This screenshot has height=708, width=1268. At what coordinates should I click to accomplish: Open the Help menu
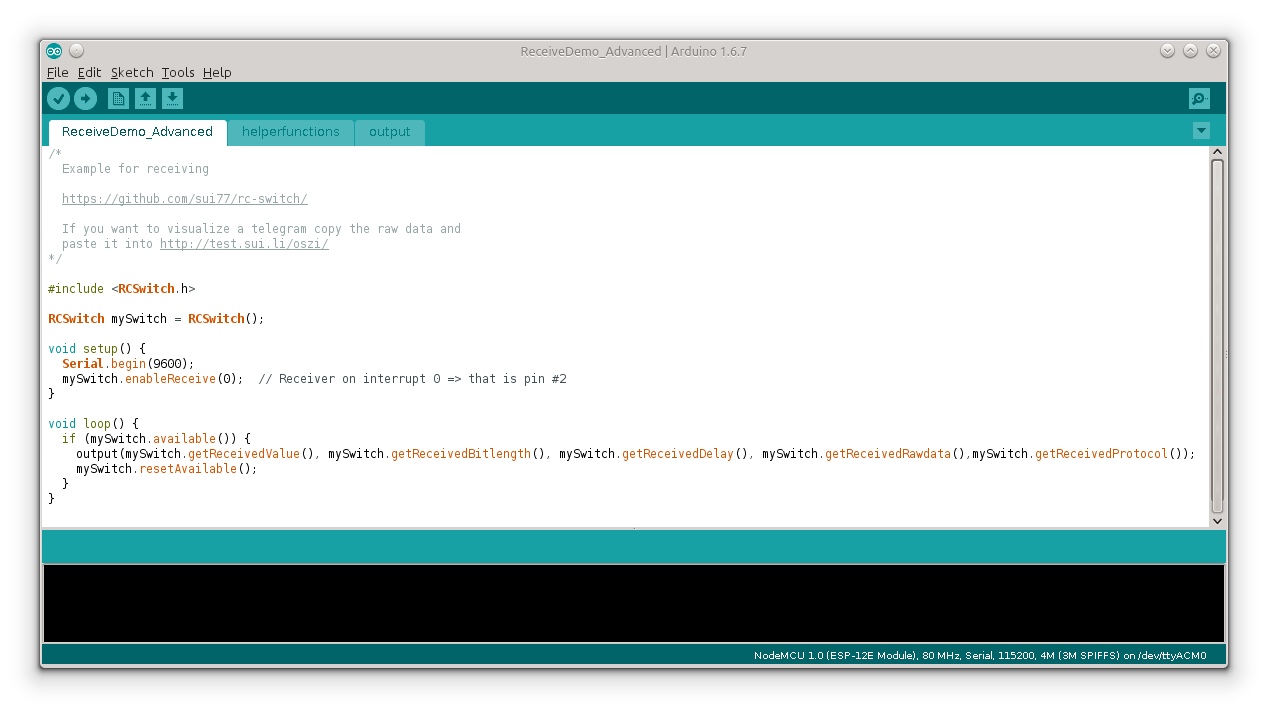coord(217,72)
